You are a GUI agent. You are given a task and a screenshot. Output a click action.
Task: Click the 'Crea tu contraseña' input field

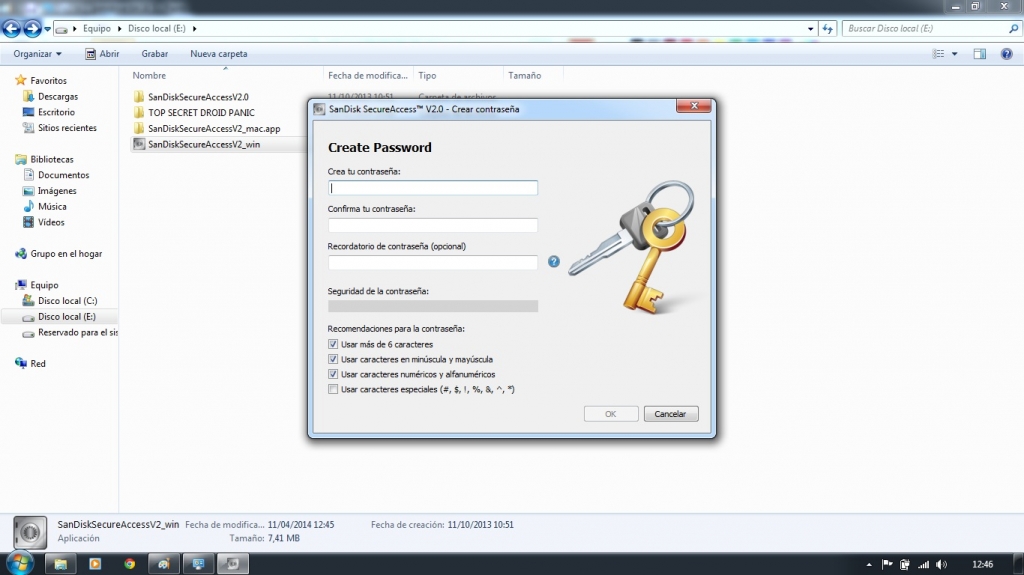pos(432,188)
